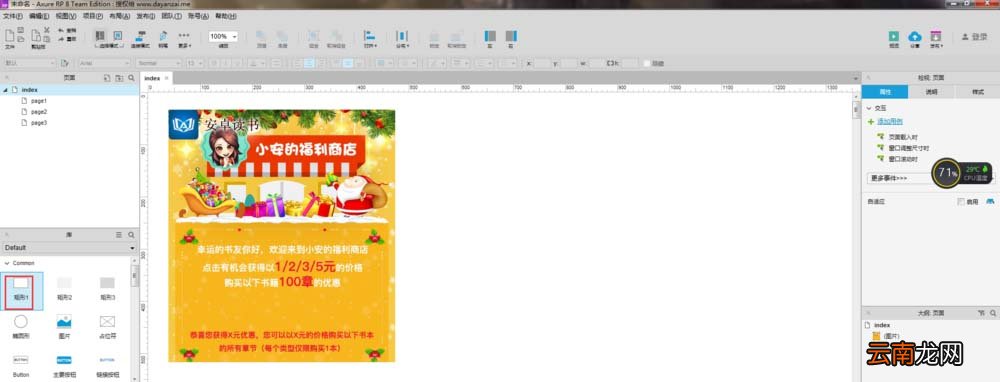Open the distribute dropdown icon
1000x382 pixels.
402,36
